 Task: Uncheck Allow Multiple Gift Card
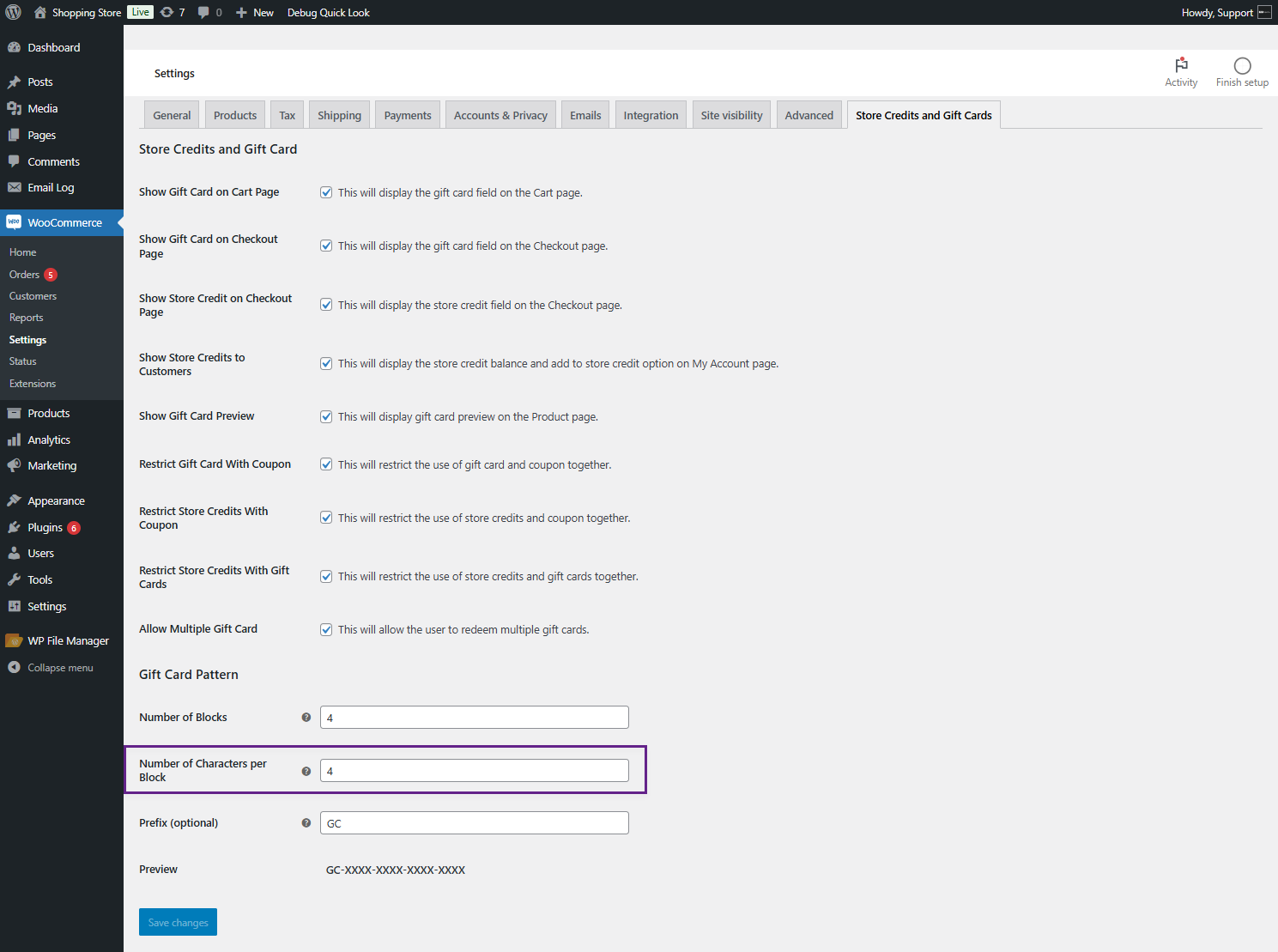pyautogui.click(x=326, y=629)
